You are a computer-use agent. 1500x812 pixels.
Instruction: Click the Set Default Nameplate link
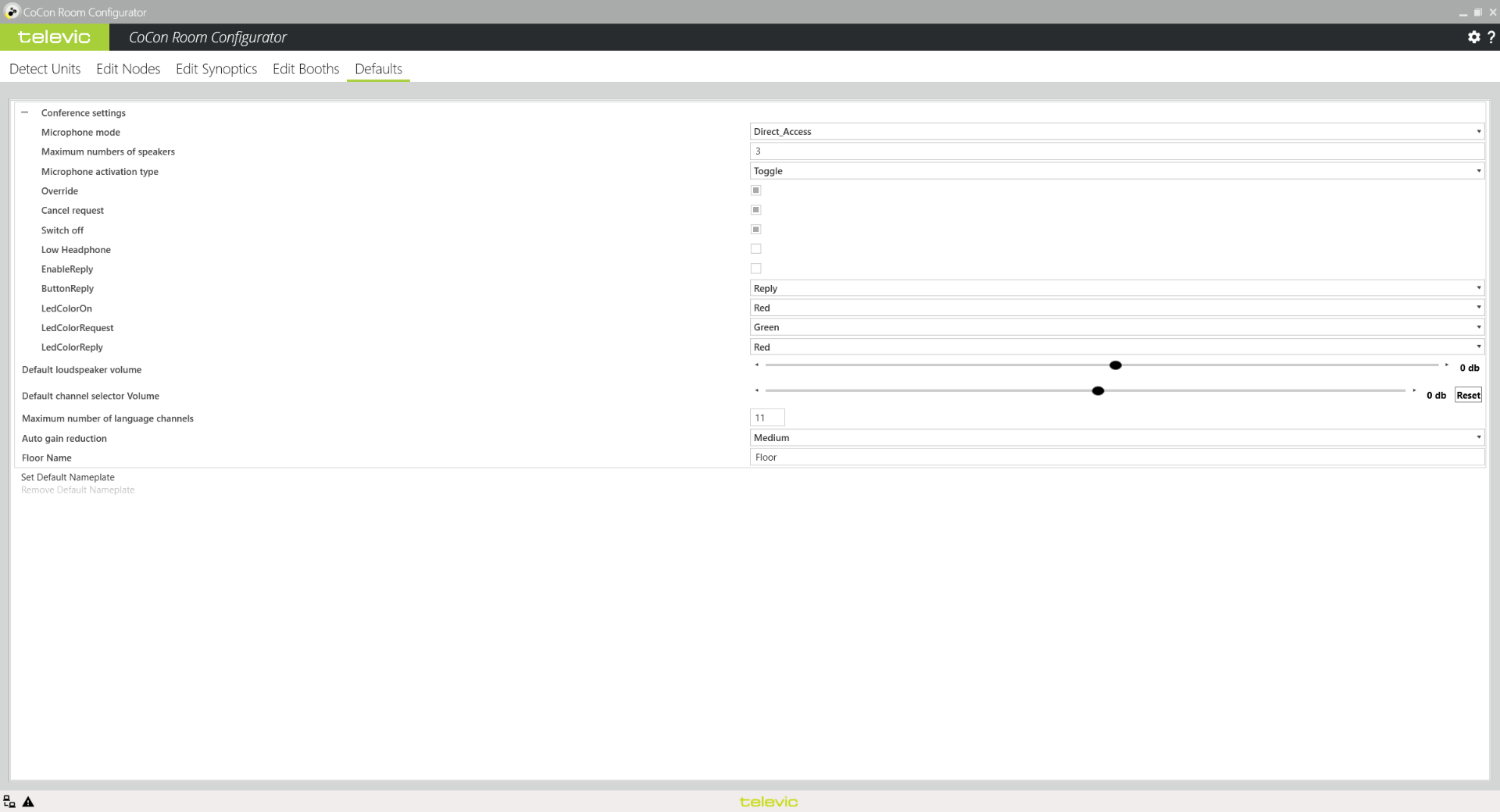[x=68, y=477]
